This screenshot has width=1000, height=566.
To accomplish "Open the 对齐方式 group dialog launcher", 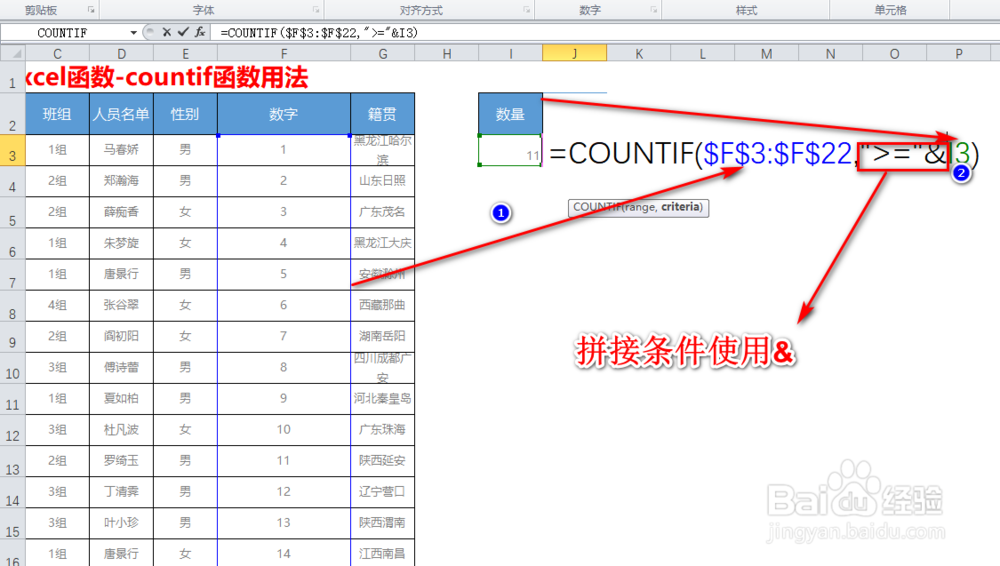I will click(527, 10).
